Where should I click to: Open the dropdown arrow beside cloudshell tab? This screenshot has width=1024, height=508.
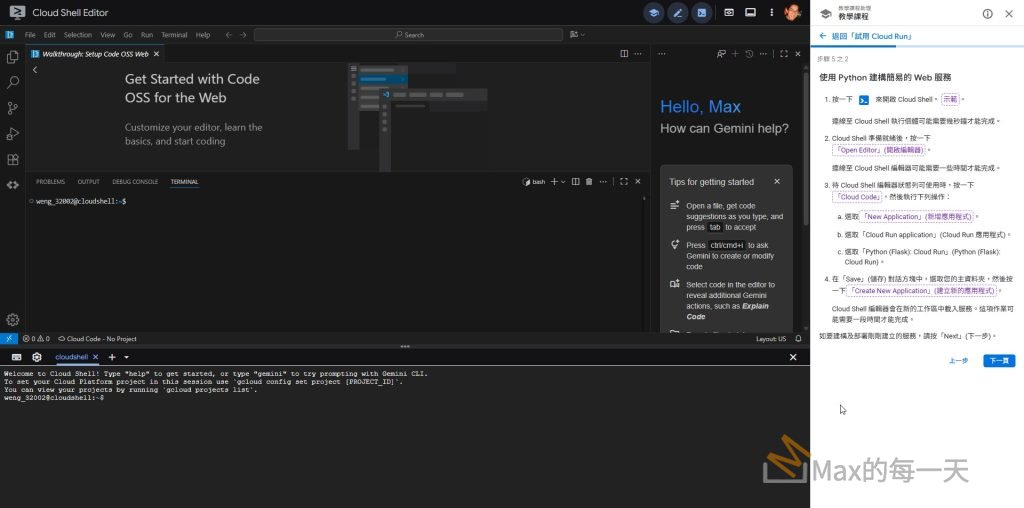[x=126, y=357]
